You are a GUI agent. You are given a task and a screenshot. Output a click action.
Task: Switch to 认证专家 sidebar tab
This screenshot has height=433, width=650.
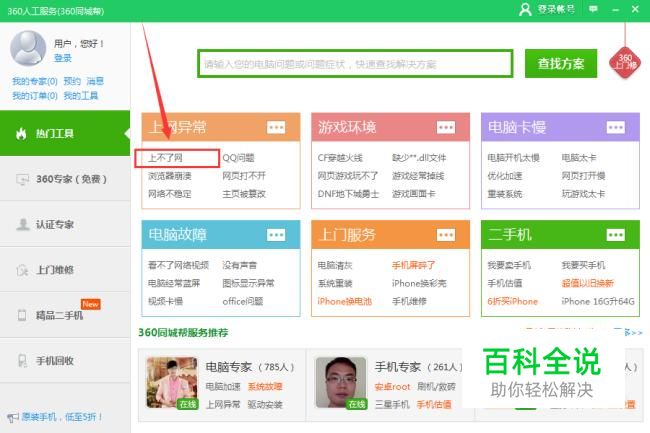65,224
